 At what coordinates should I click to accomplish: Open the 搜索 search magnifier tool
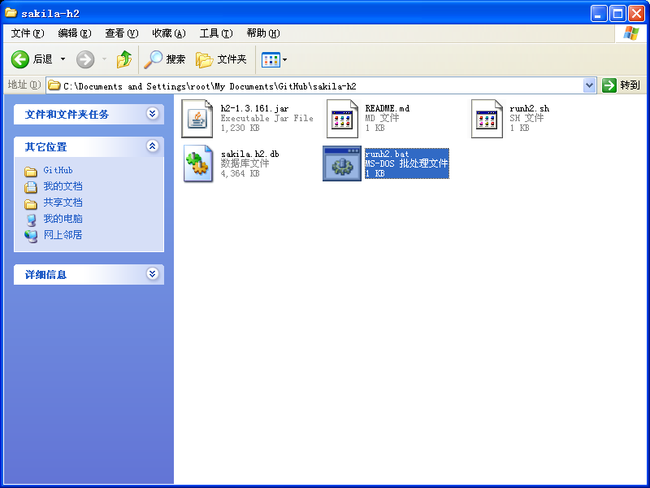point(164,59)
